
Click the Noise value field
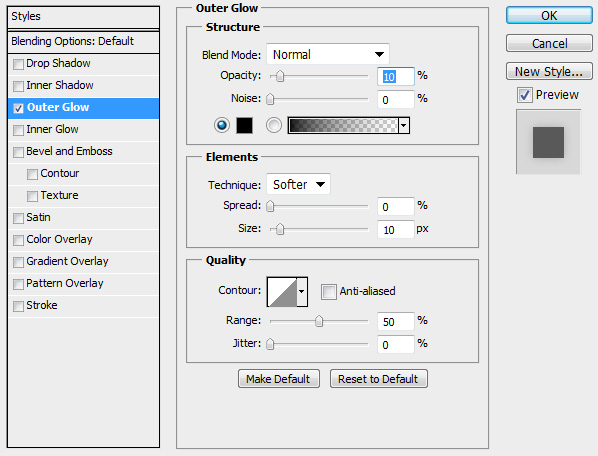tap(395, 100)
